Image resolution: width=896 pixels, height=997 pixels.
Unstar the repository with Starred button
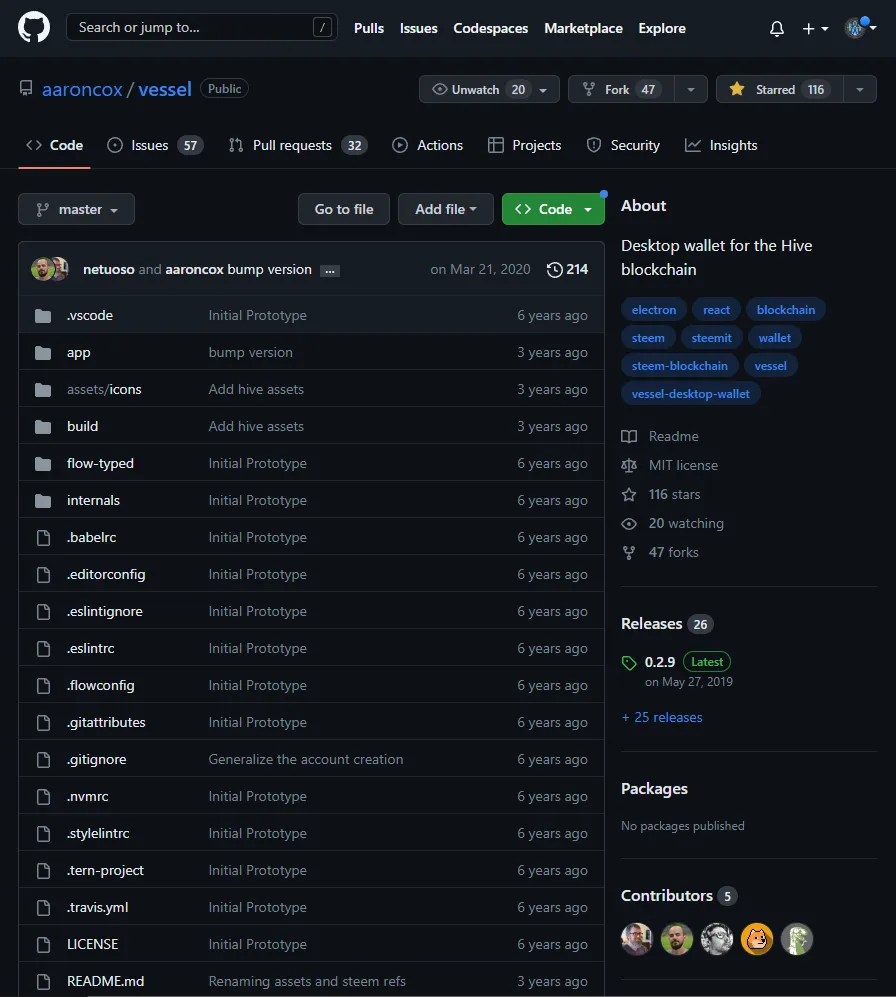780,89
